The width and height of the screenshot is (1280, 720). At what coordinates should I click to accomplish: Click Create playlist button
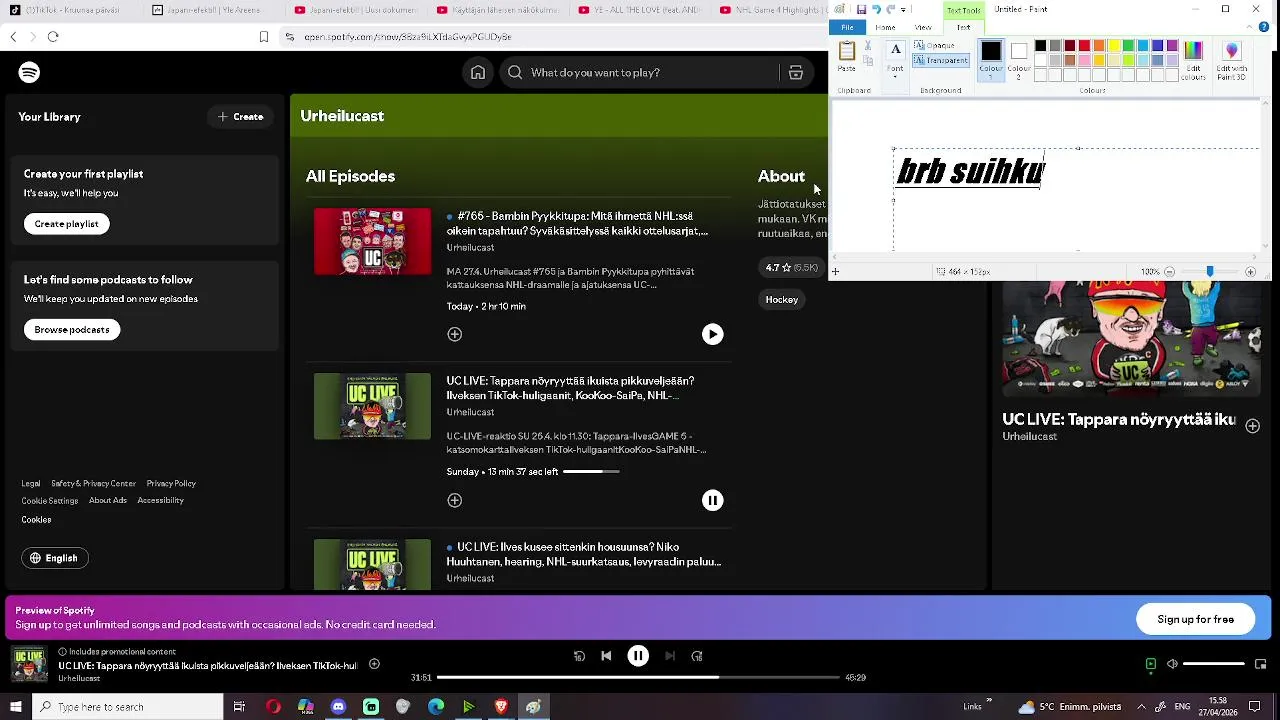(x=67, y=224)
